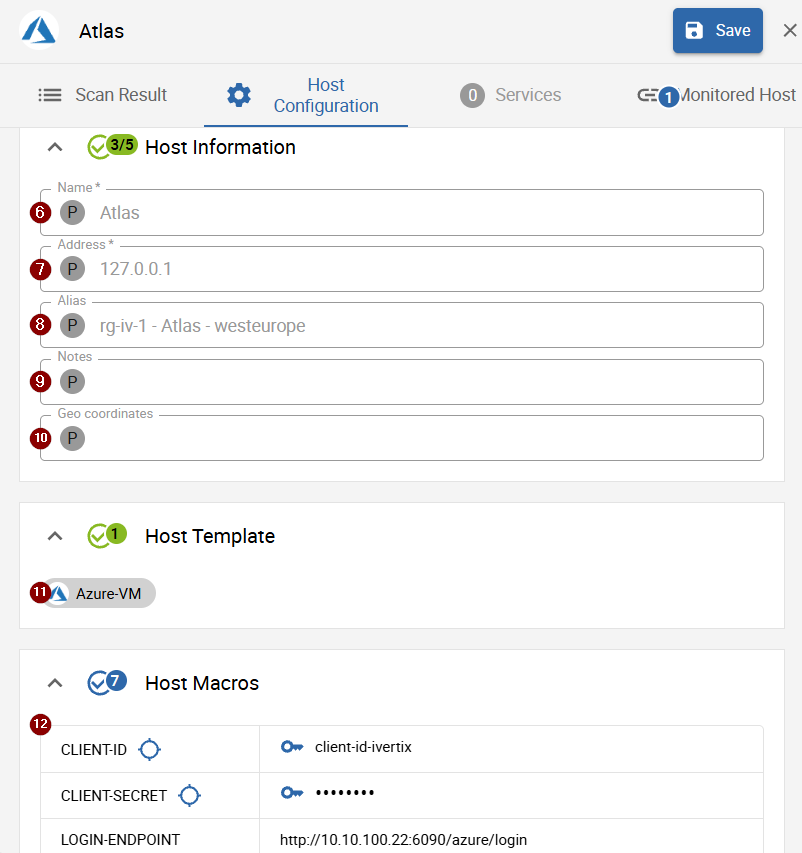Click the CLIENT-ID macro name
This screenshot has width=802, height=853.
click(x=94, y=750)
